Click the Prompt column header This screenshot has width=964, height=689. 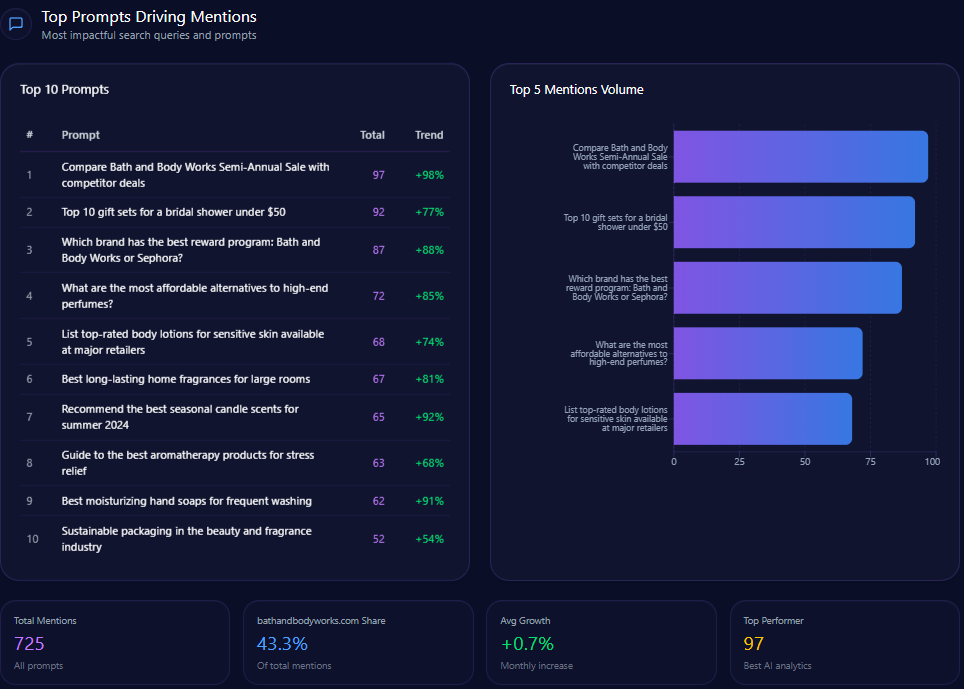80,135
